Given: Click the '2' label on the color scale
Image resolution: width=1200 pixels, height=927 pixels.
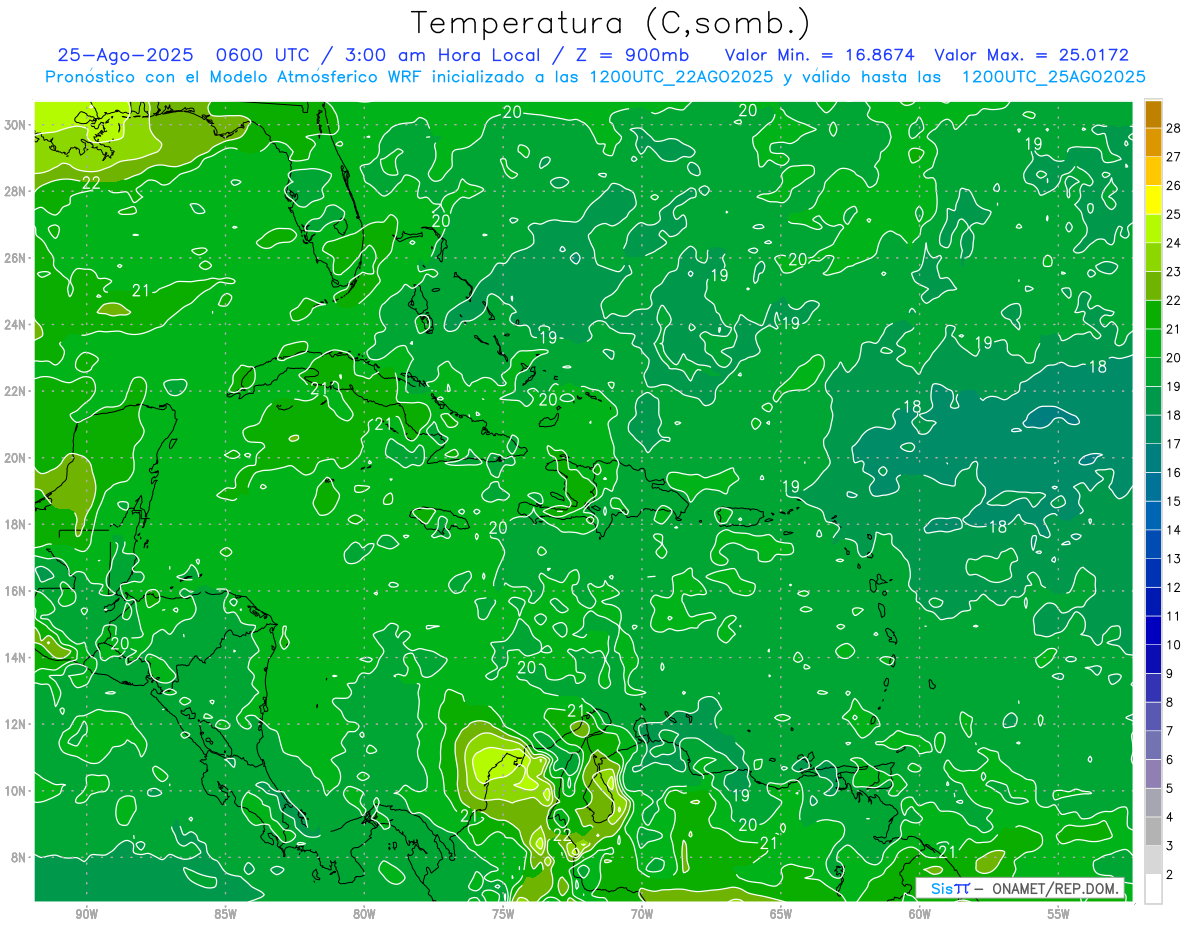Looking at the screenshot, I should 1170,875.
